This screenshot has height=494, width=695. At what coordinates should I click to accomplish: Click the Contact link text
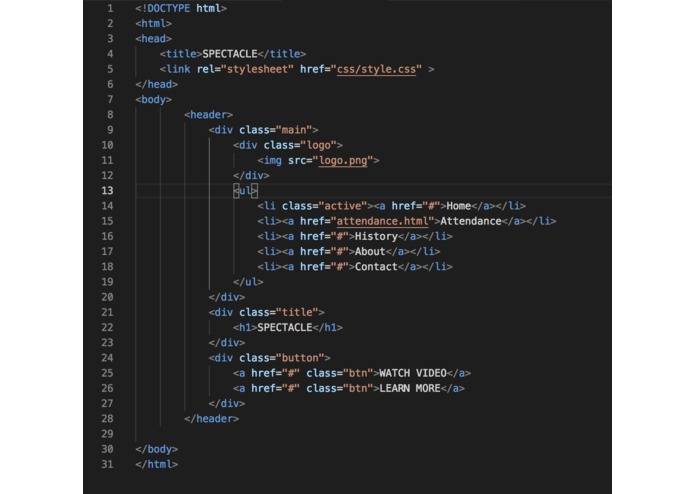(x=376, y=267)
